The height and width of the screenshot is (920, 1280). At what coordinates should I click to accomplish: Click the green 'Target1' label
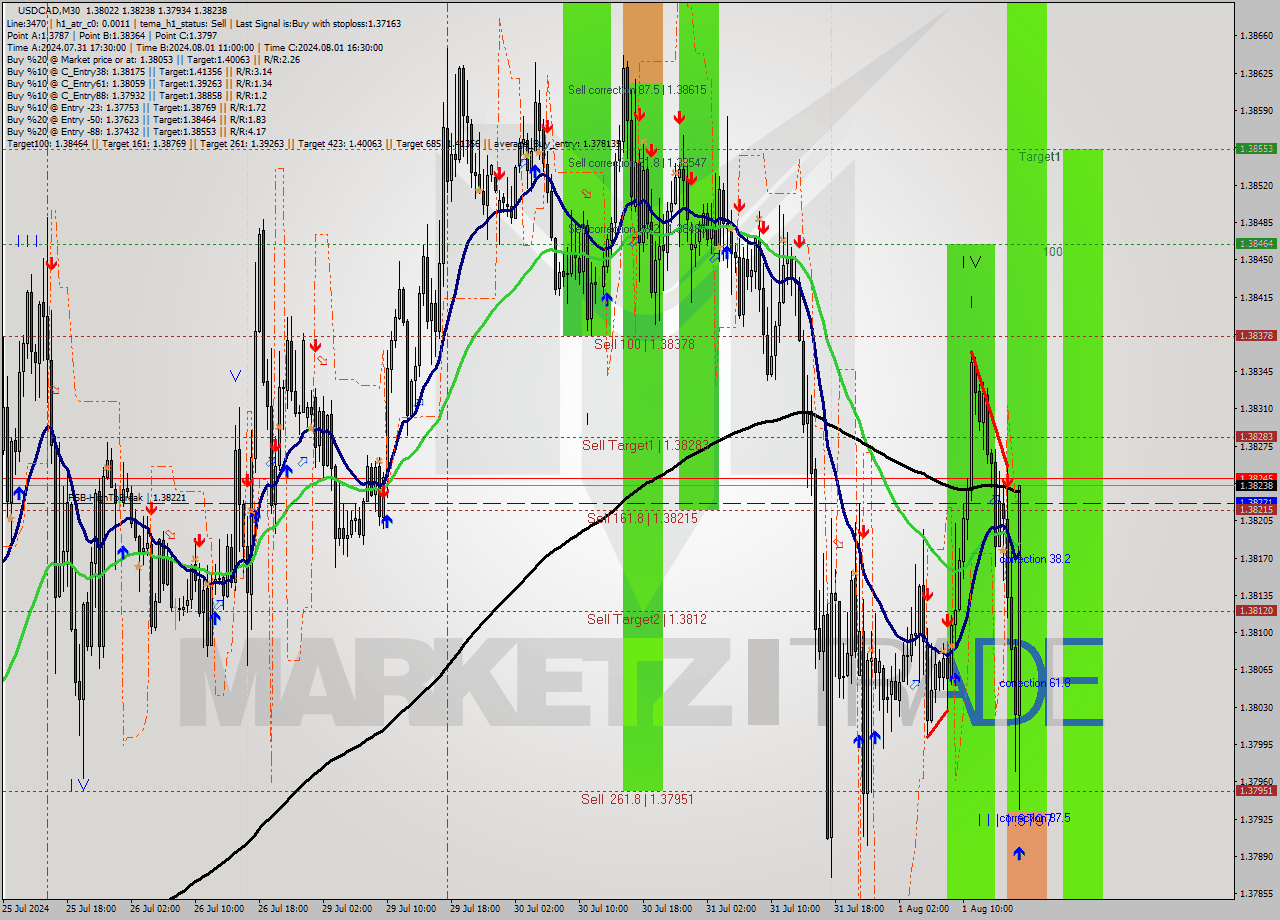point(1040,157)
